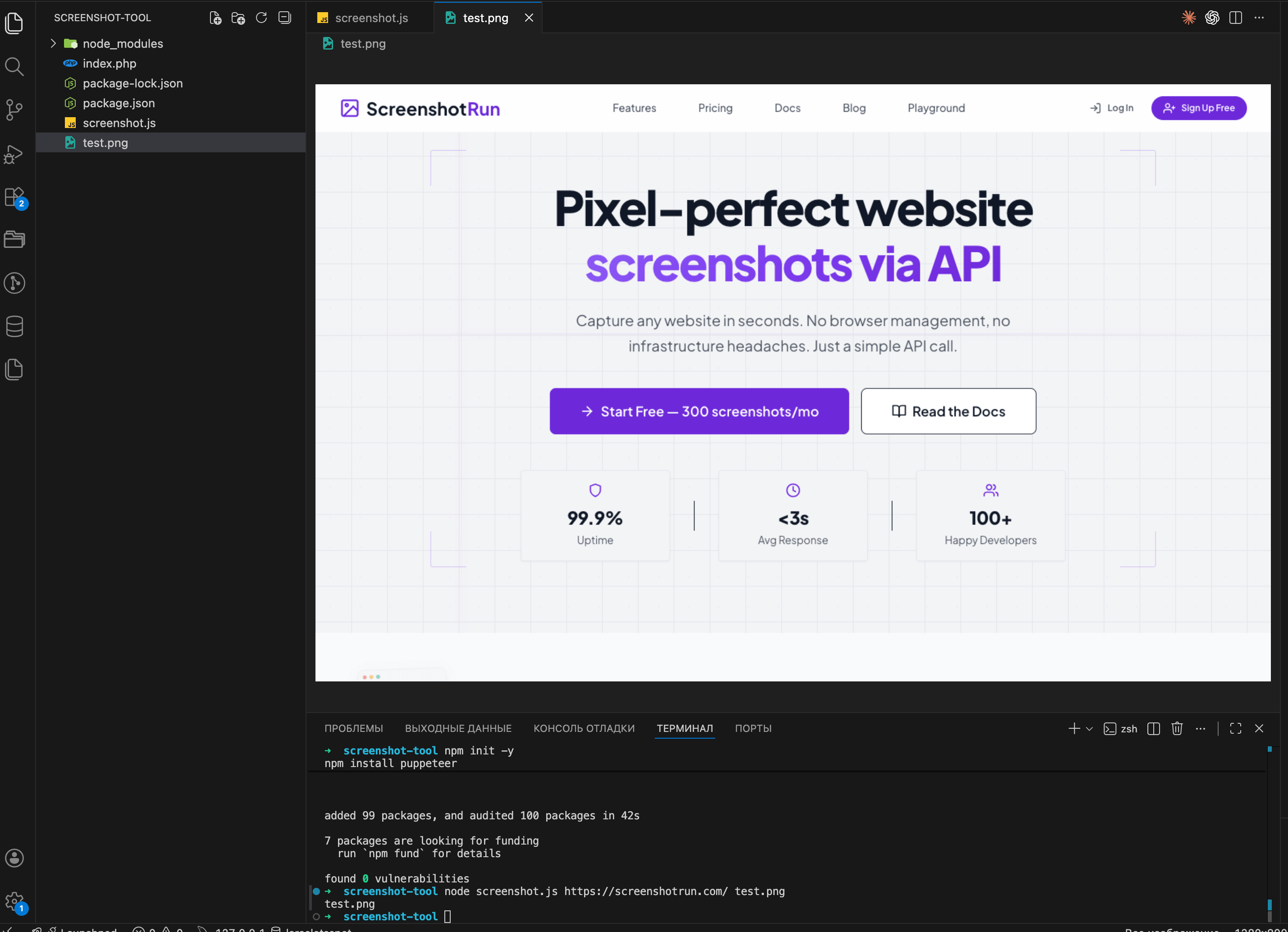Viewport: 1288px width, 932px height.
Task: Open the Search view in the sidebar
Action: pos(14,66)
